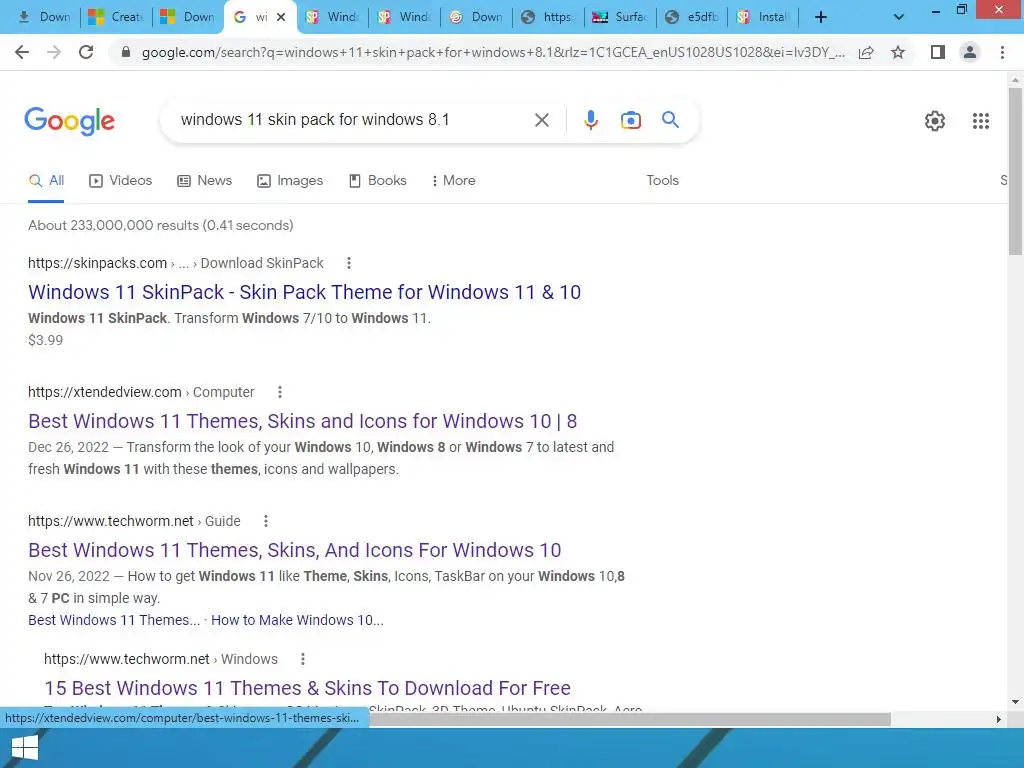Click the forward navigation arrow

pyautogui.click(x=54, y=52)
